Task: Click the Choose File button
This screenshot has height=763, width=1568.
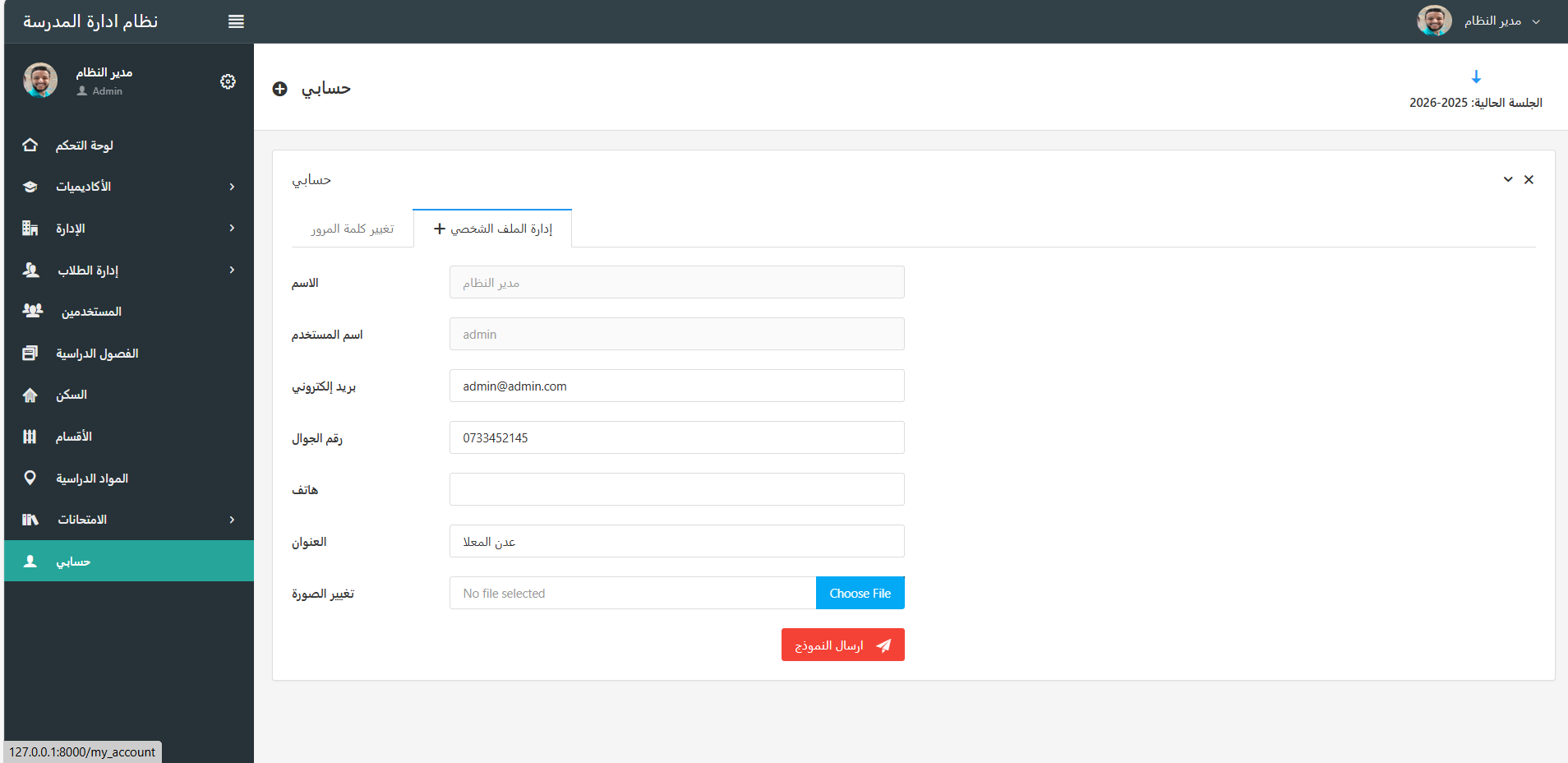Action: [860, 593]
